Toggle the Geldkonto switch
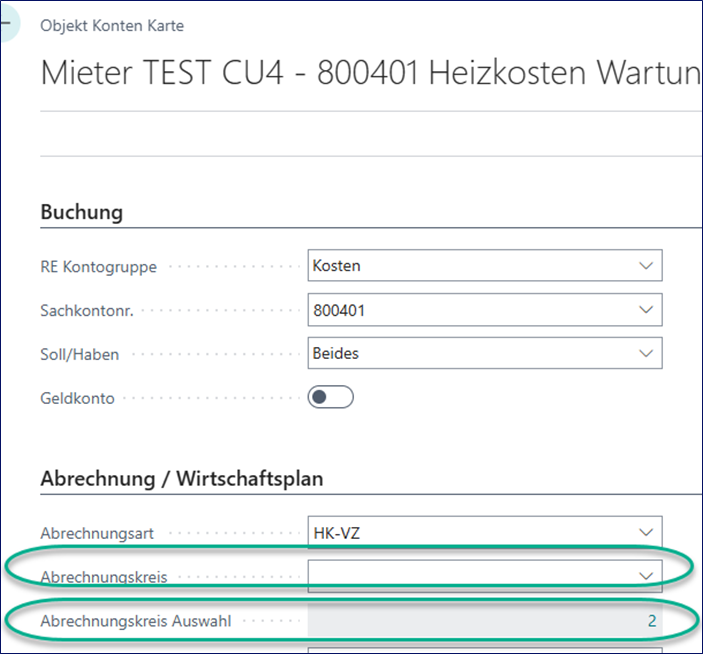The width and height of the screenshot is (703, 654). 331,398
